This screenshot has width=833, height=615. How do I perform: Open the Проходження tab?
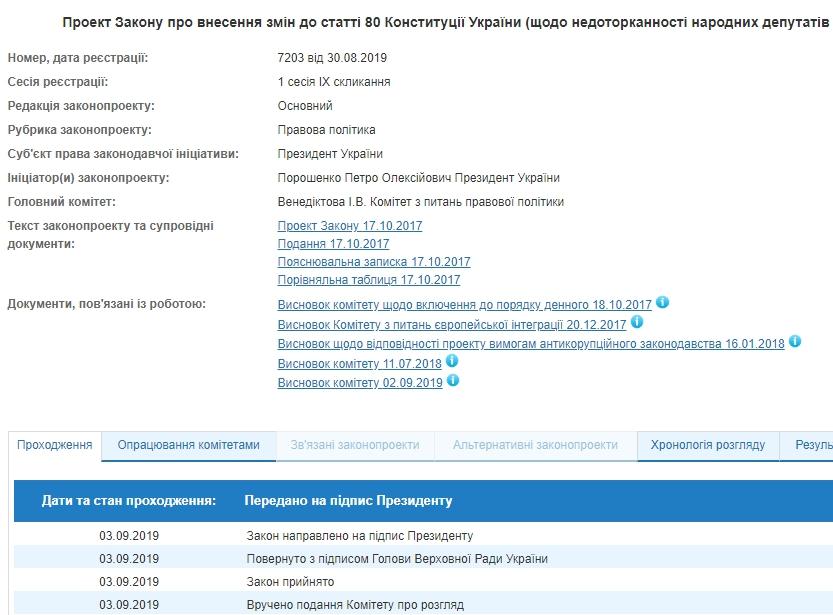click(55, 445)
